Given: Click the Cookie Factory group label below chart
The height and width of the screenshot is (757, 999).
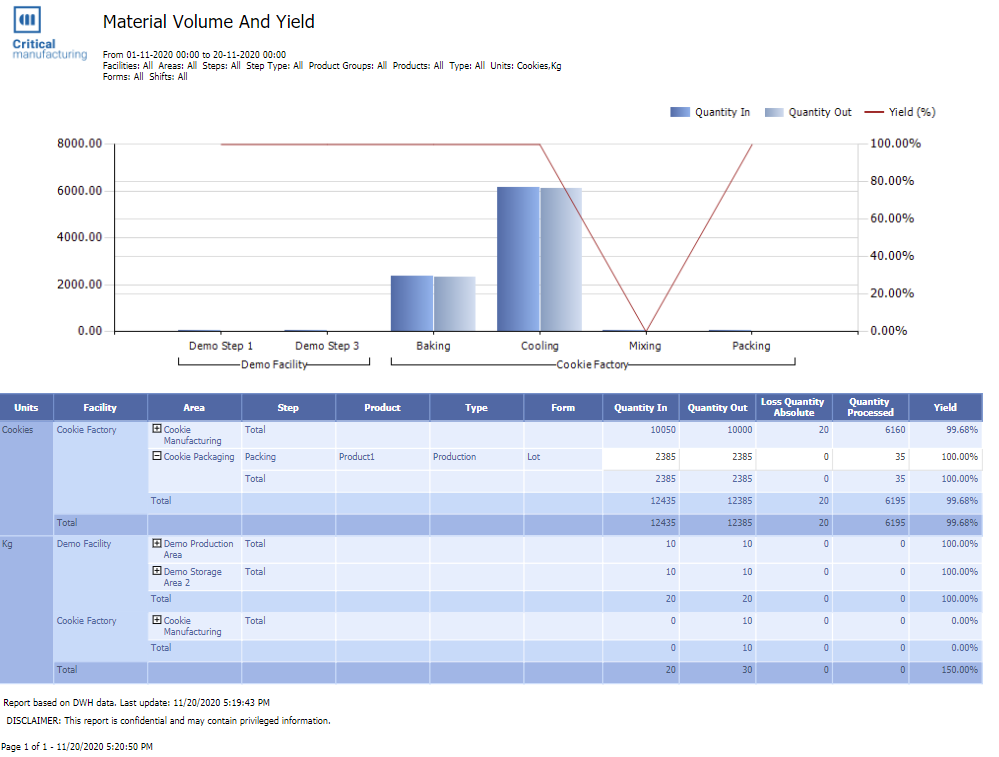Looking at the screenshot, I should point(592,364).
